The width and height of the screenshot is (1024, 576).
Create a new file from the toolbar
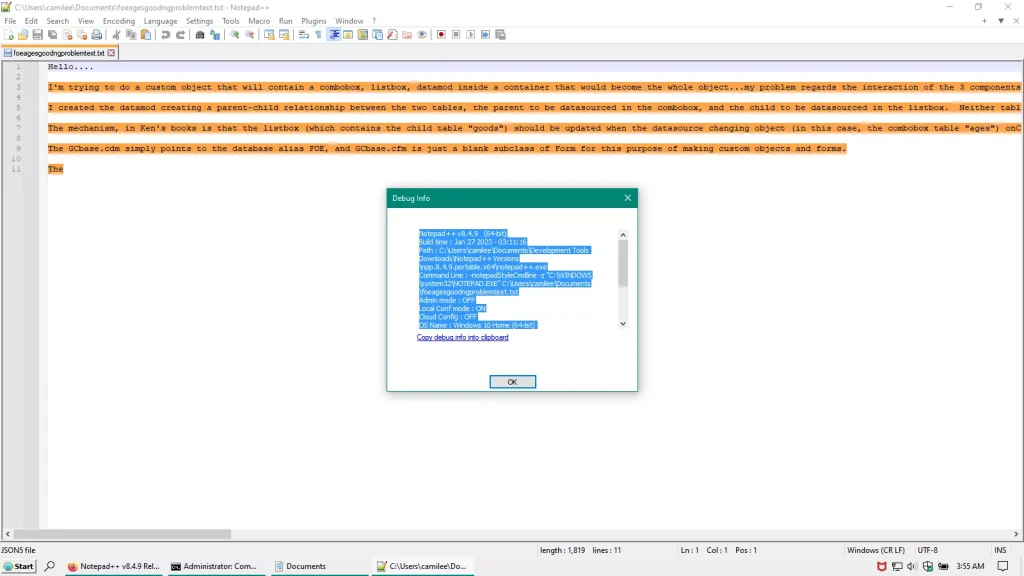click(8, 34)
